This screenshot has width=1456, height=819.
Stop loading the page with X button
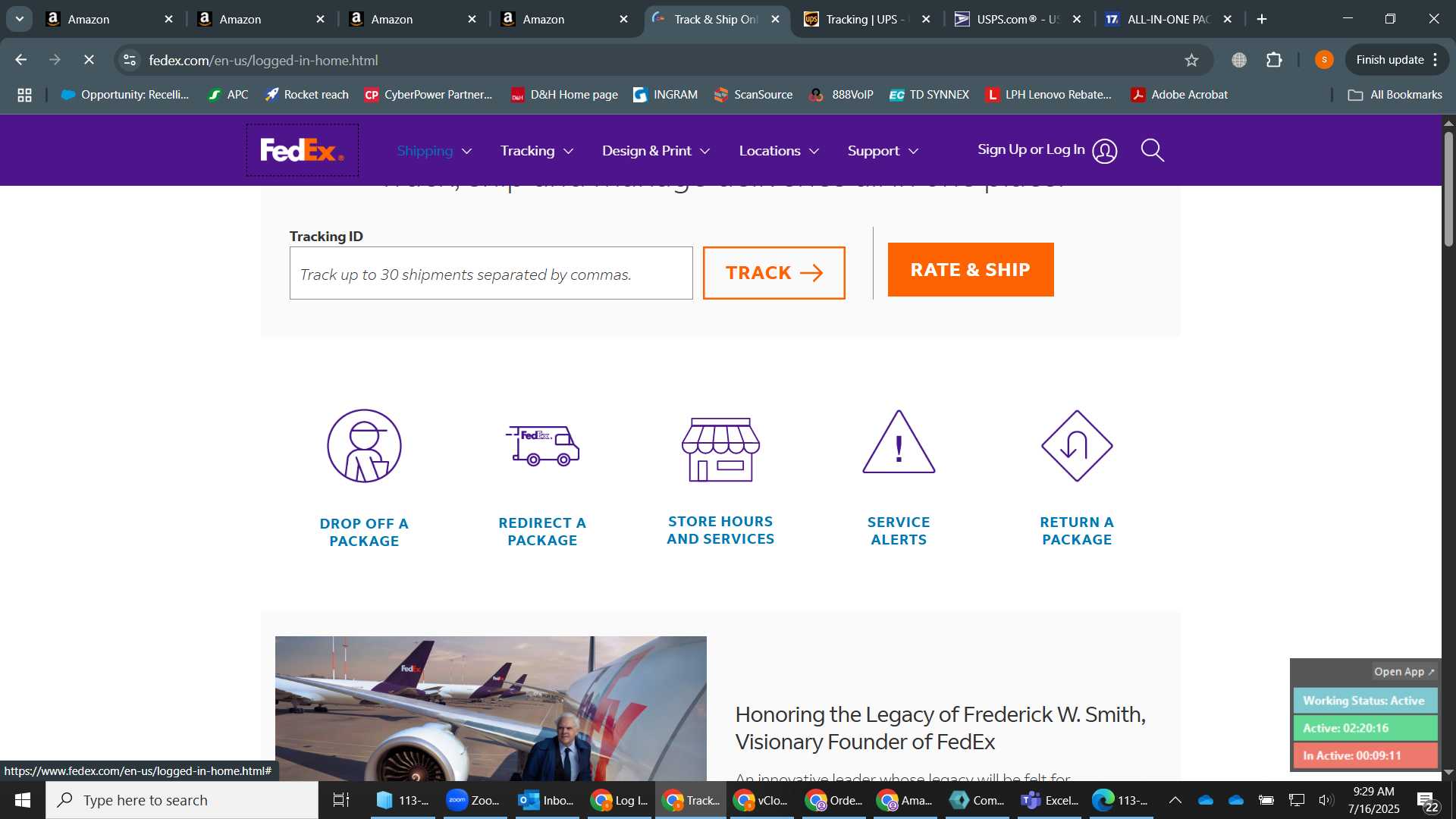tap(89, 60)
